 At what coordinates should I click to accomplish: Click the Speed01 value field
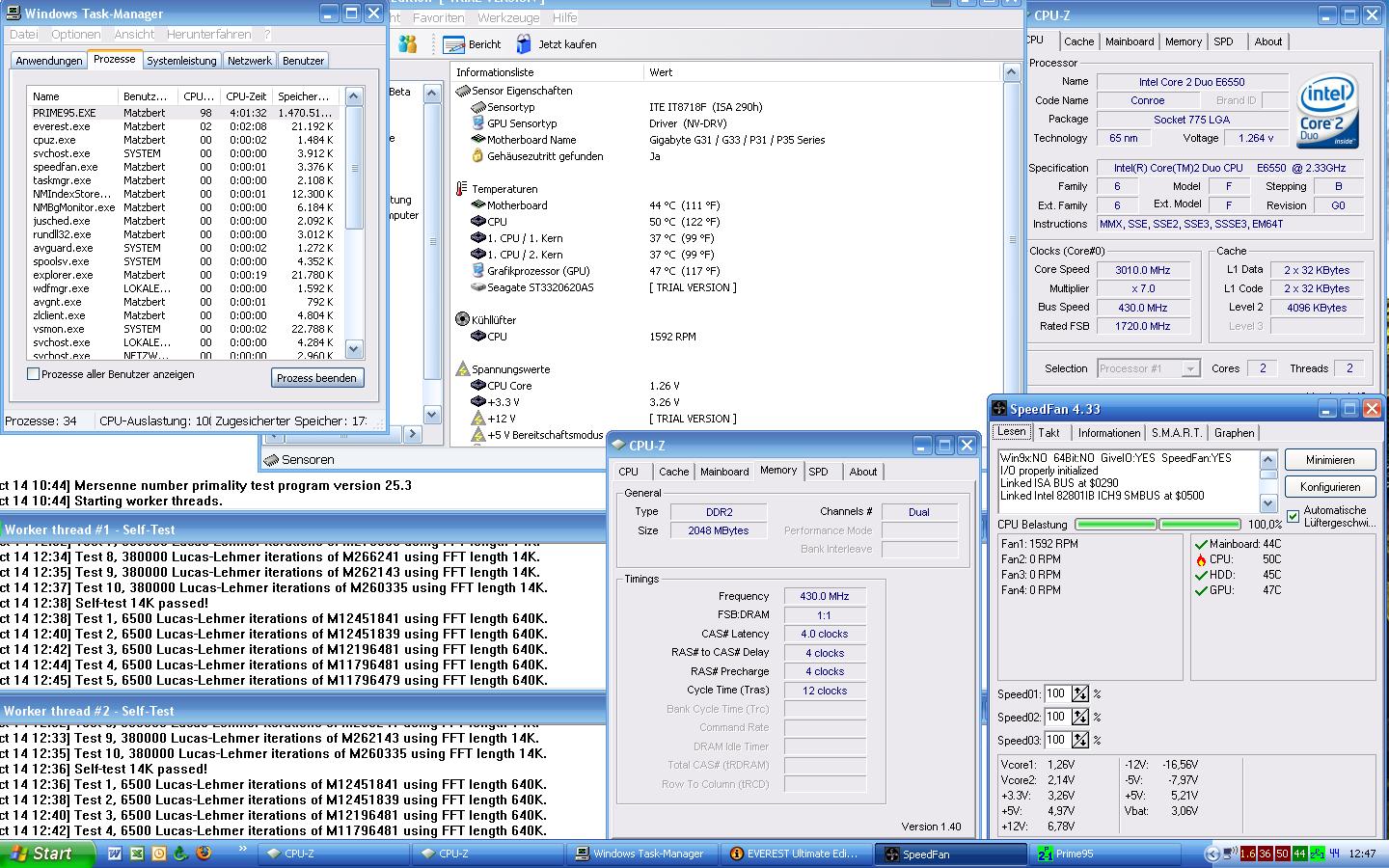(1058, 693)
